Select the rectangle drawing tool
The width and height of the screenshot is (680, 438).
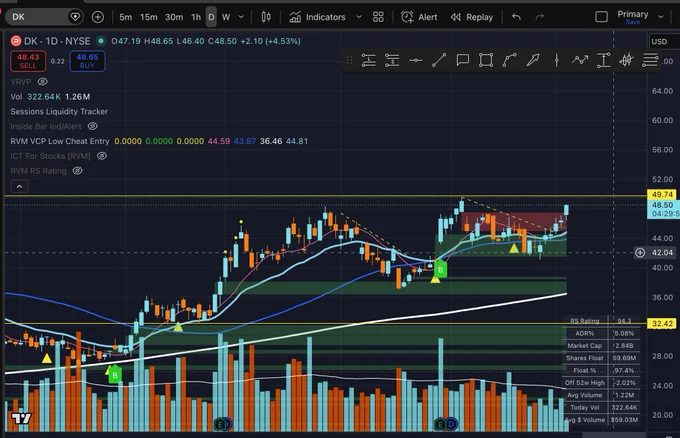[486, 60]
